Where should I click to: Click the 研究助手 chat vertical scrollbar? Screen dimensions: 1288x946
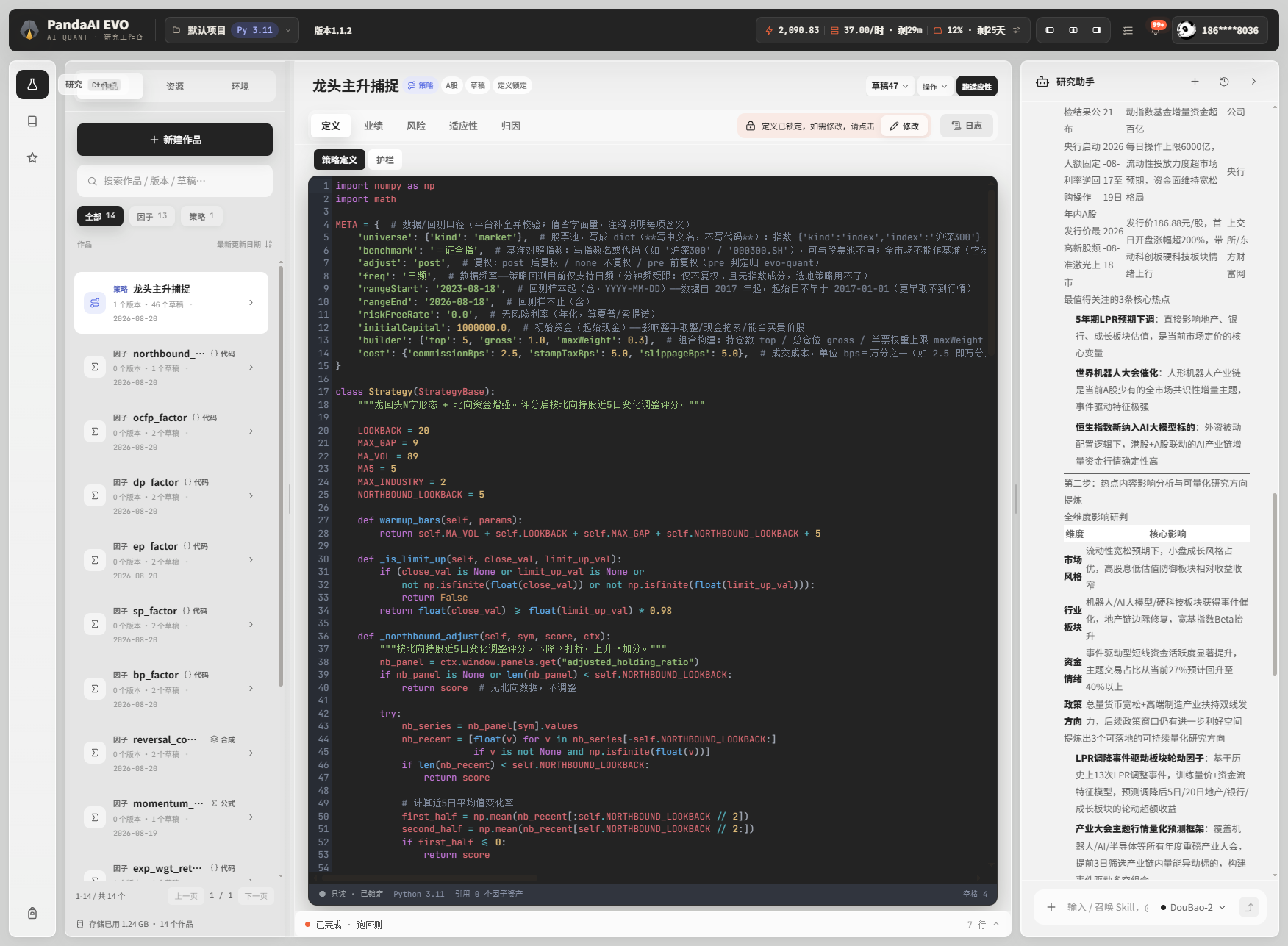coord(1275,584)
